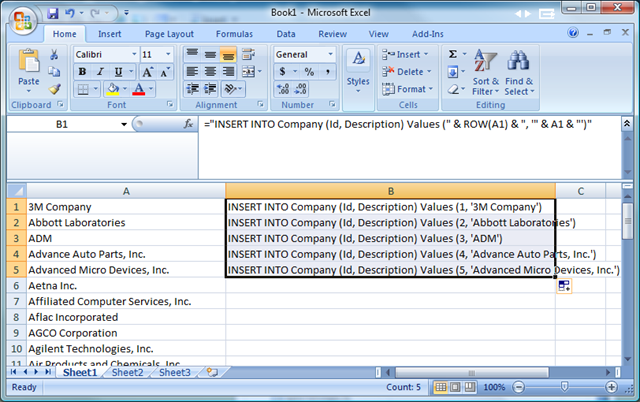
Task: Copy the selected cells
Action: pyautogui.click(x=54, y=72)
